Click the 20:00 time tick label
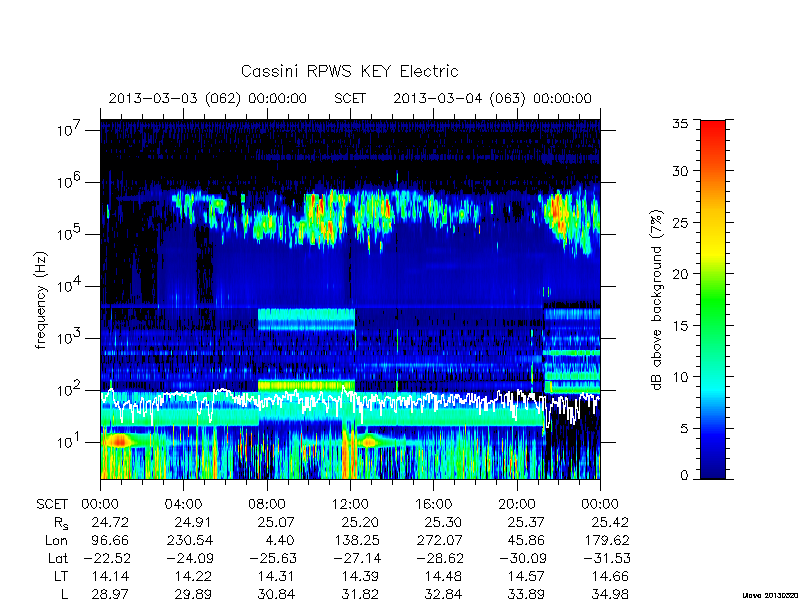The height and width of the screenshot is (600, 800). (517, 505)
